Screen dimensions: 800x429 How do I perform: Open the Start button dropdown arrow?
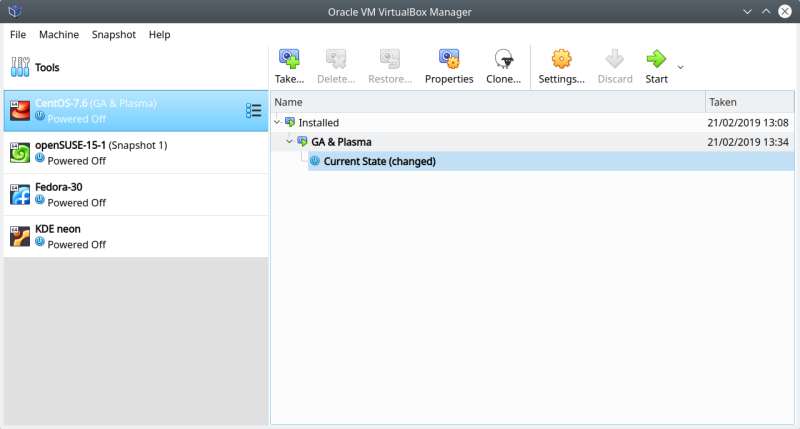click(x=681, y=67)
